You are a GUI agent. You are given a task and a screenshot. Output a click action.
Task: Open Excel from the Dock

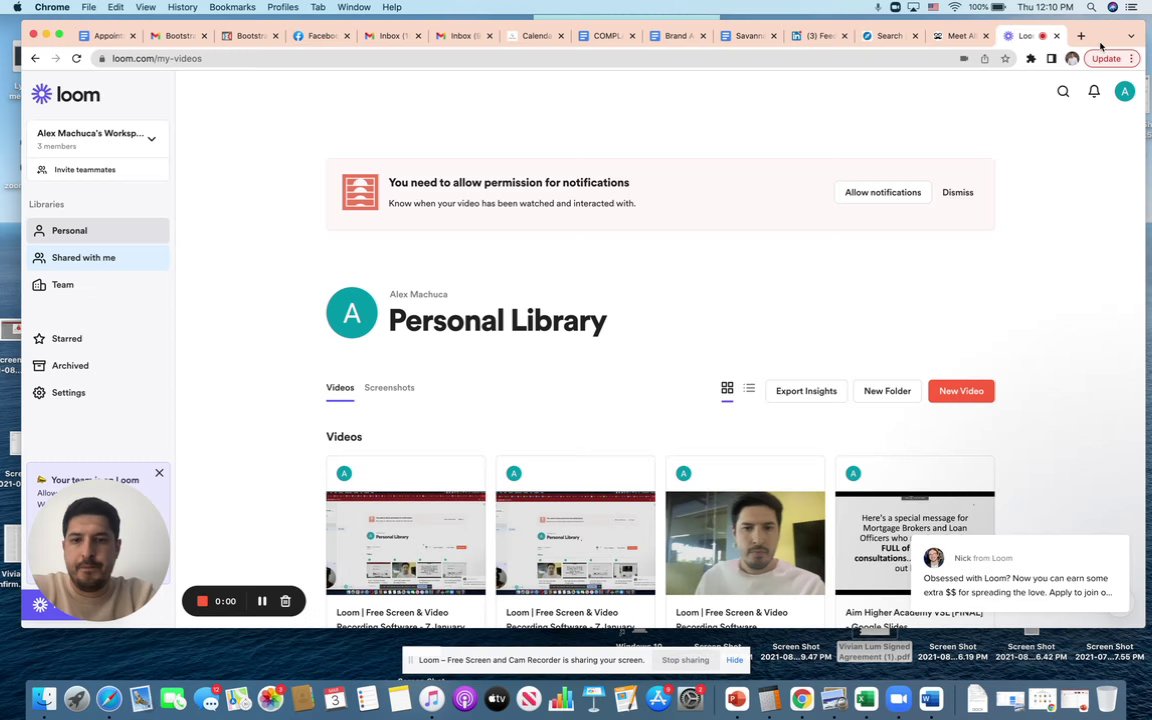point(866,698)
